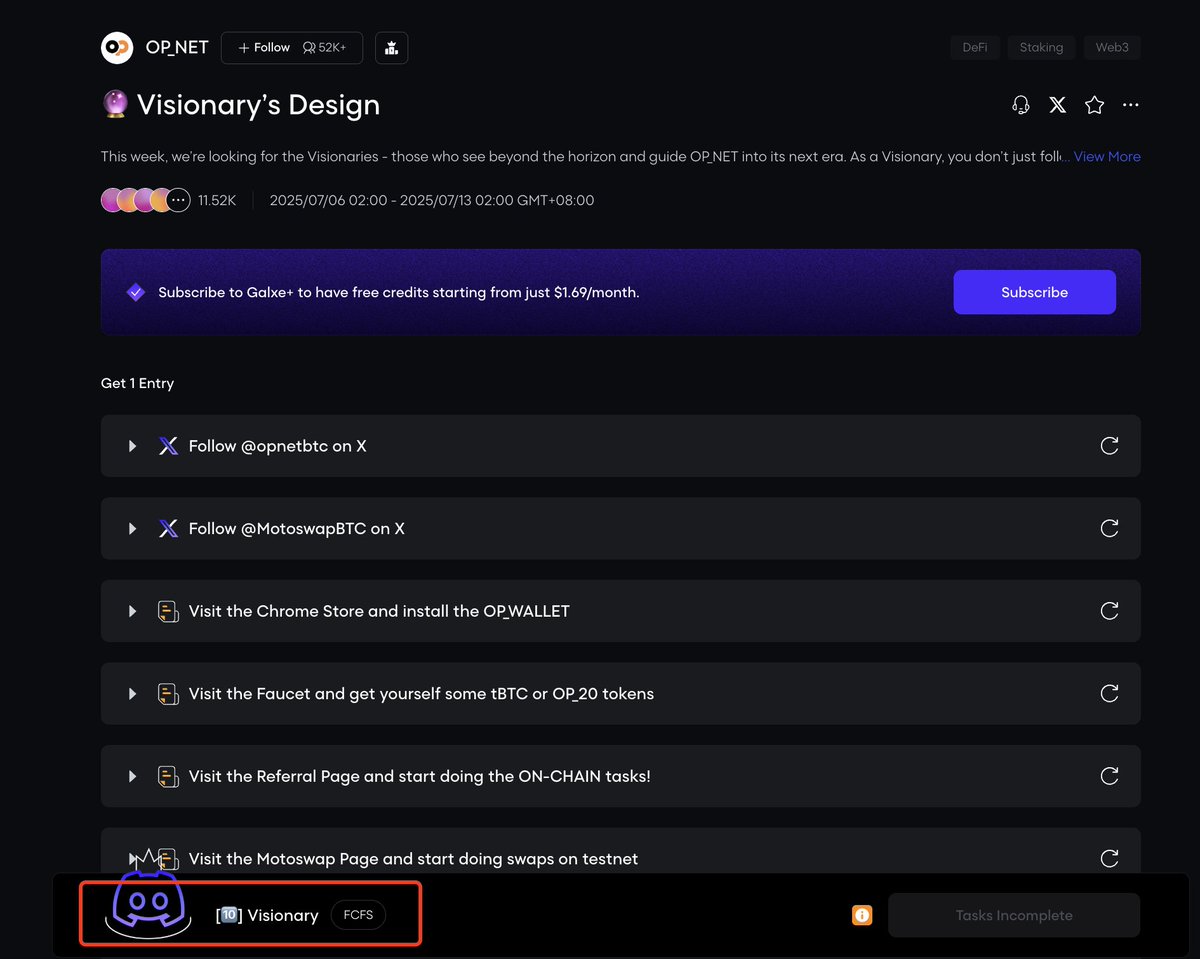
Task: Click the Tasks Incomplete button
Action: [1014, 915]
